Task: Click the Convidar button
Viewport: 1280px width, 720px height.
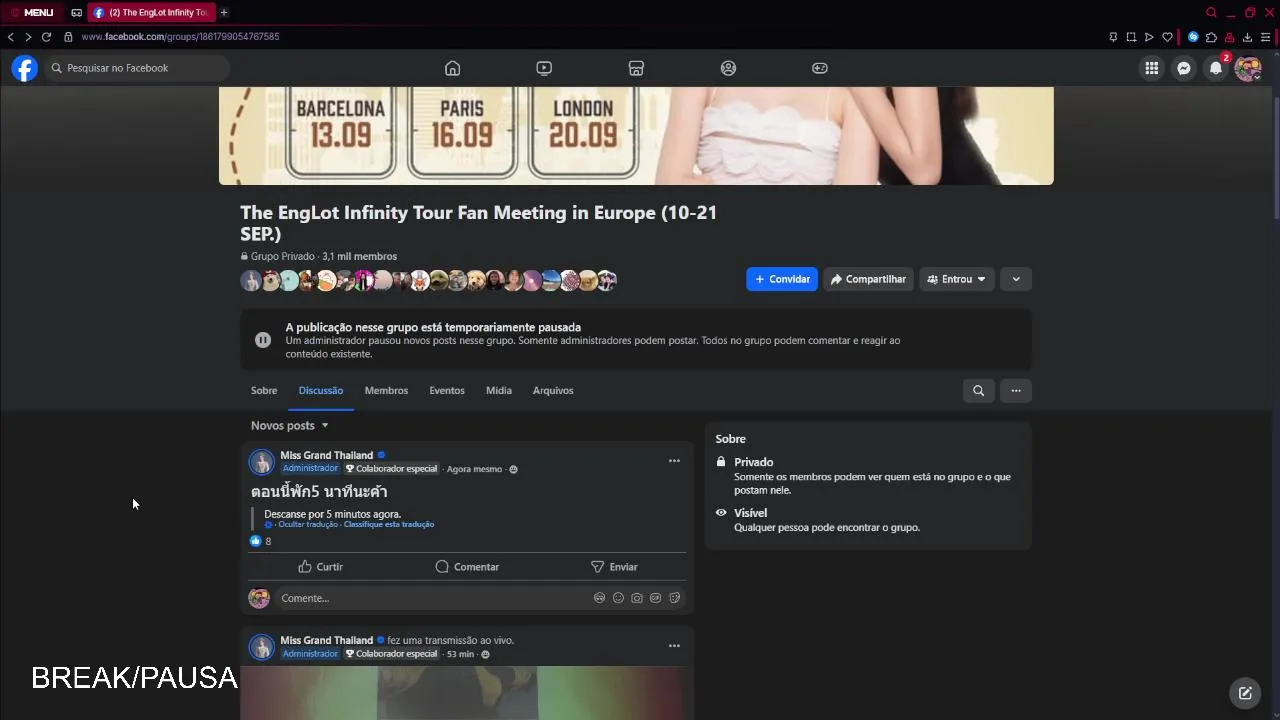Action: point(782,279)
